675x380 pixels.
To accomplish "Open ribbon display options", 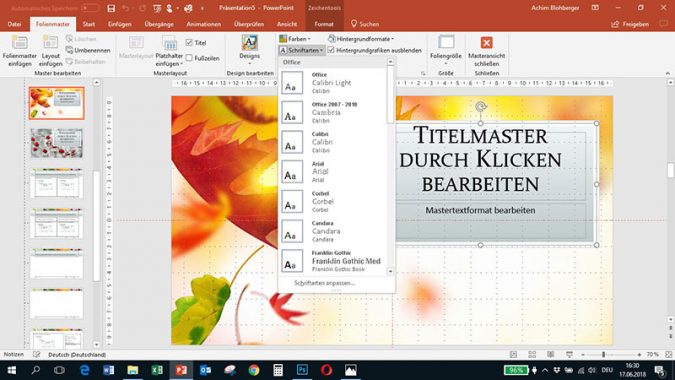I will (595, 8).
